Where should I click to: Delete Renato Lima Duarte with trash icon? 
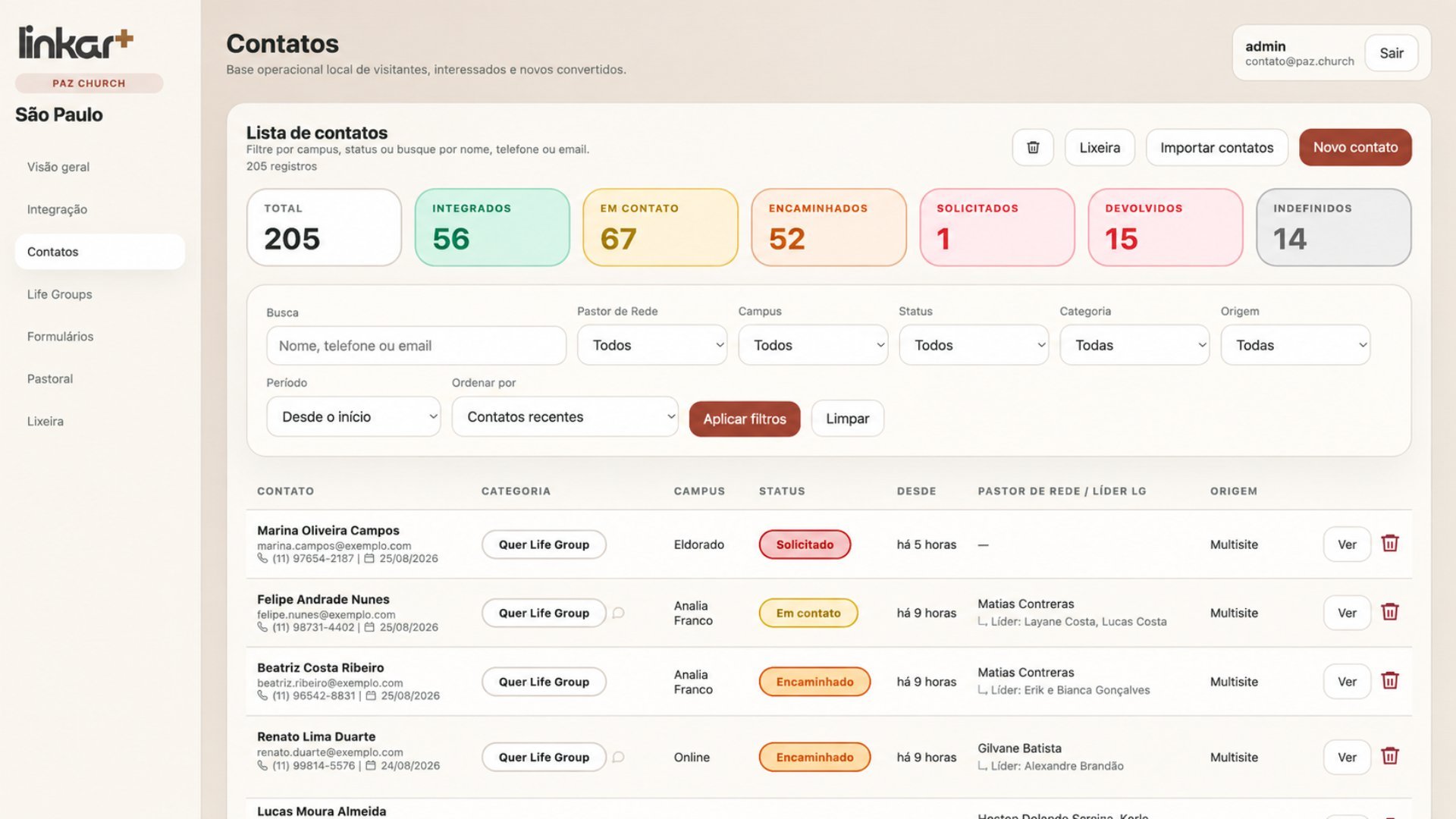[1389, 756]
